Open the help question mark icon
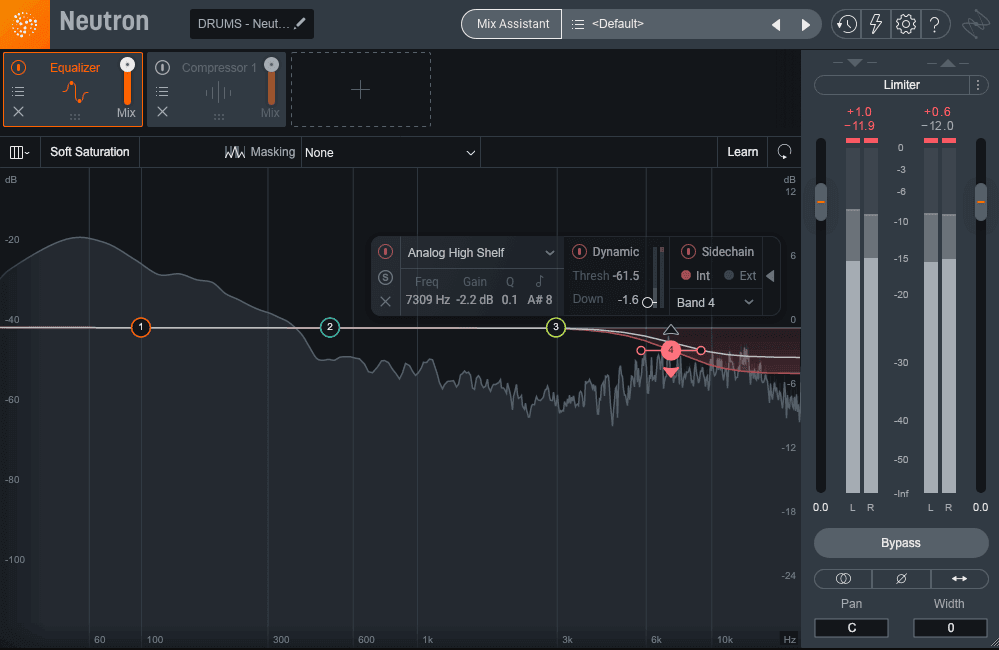The height and width of the screenshot is (650, 999). 934,24
